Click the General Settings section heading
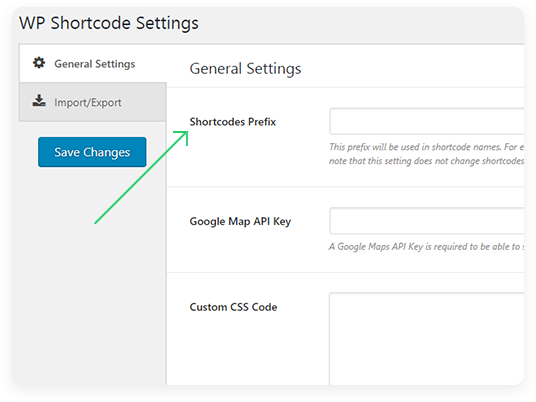Viewport: 536px width, 402px height. [245, 69]
